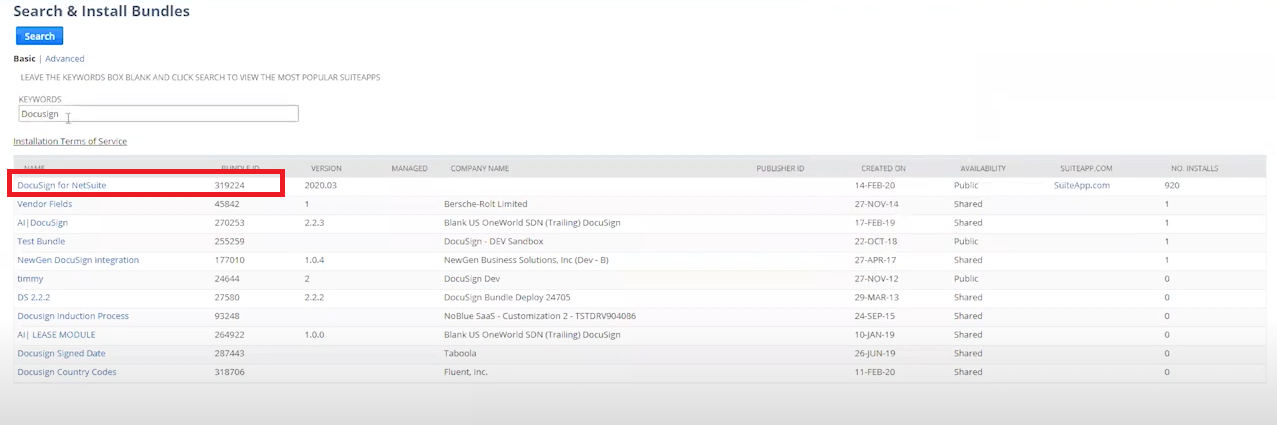
Task: Click Fluent, Inc. company cell
Action: coord(466,372)
